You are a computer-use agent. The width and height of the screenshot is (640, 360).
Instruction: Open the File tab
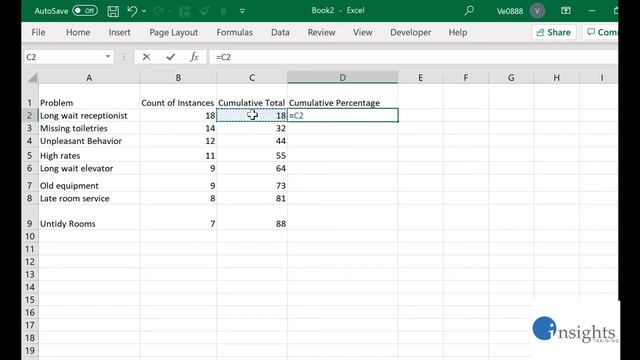coord(38,32)
